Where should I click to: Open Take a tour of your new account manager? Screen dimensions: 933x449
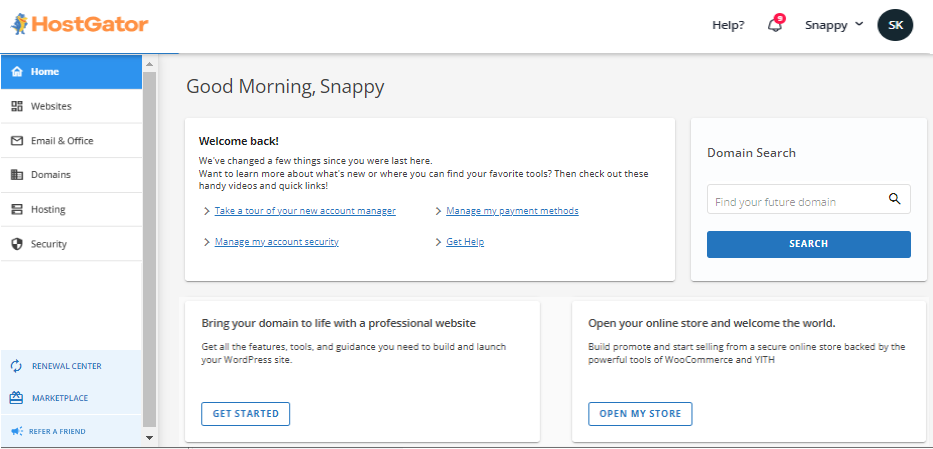(305, 211)
